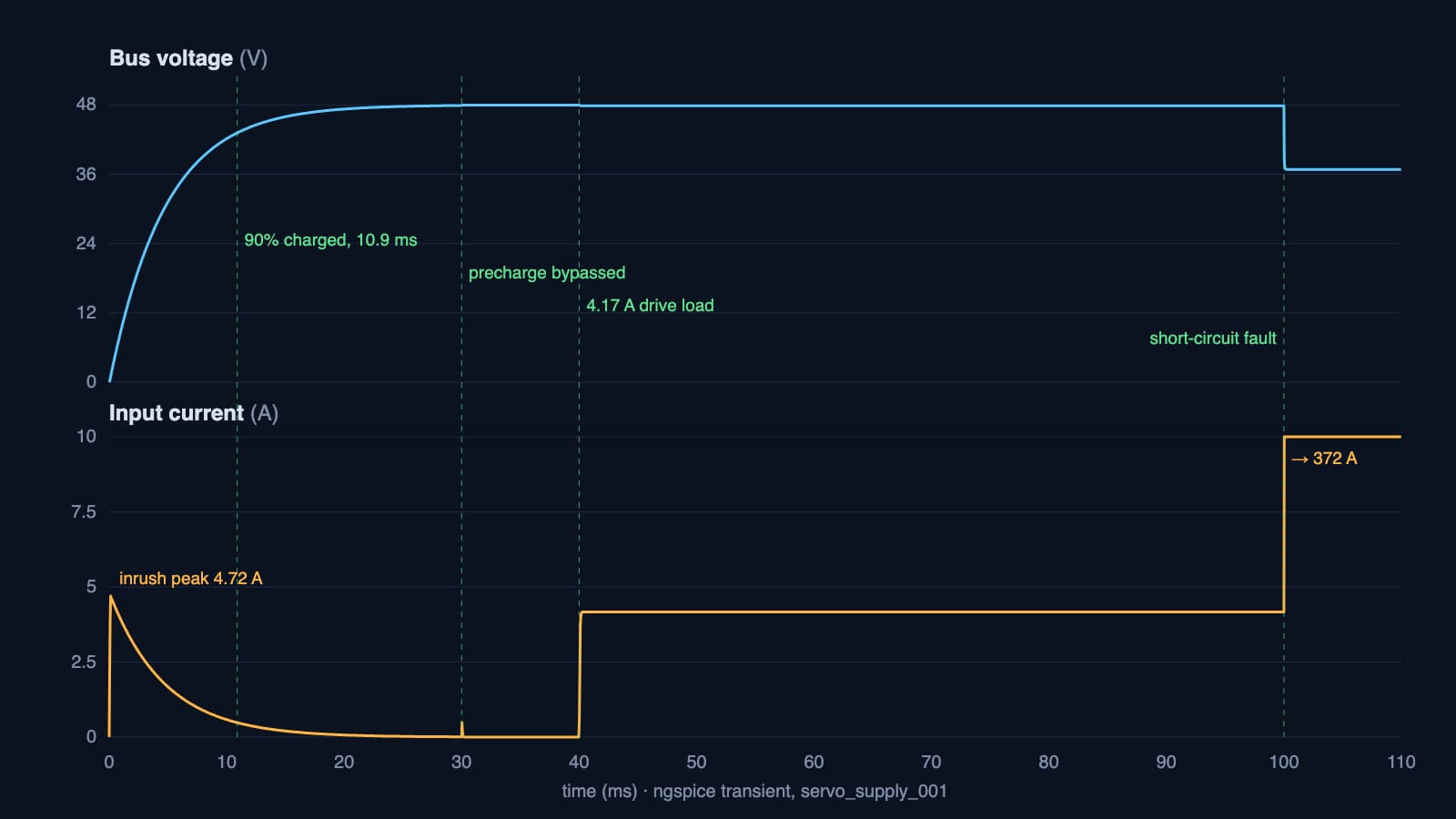Click the time axis tick 90

pyautogui.click(x=1166, y=762)
